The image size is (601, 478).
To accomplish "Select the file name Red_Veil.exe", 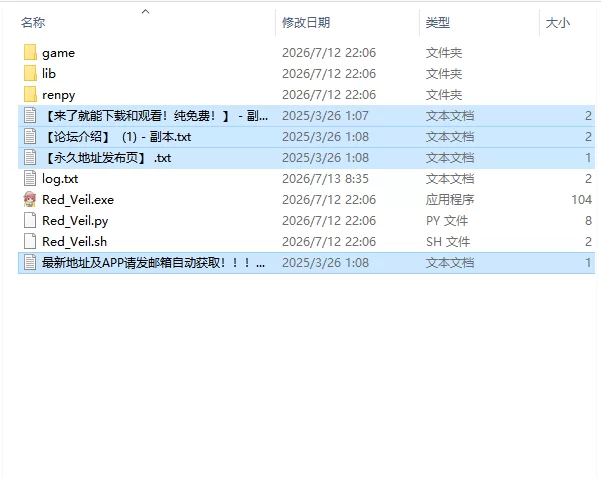I will tap(78, 200).
